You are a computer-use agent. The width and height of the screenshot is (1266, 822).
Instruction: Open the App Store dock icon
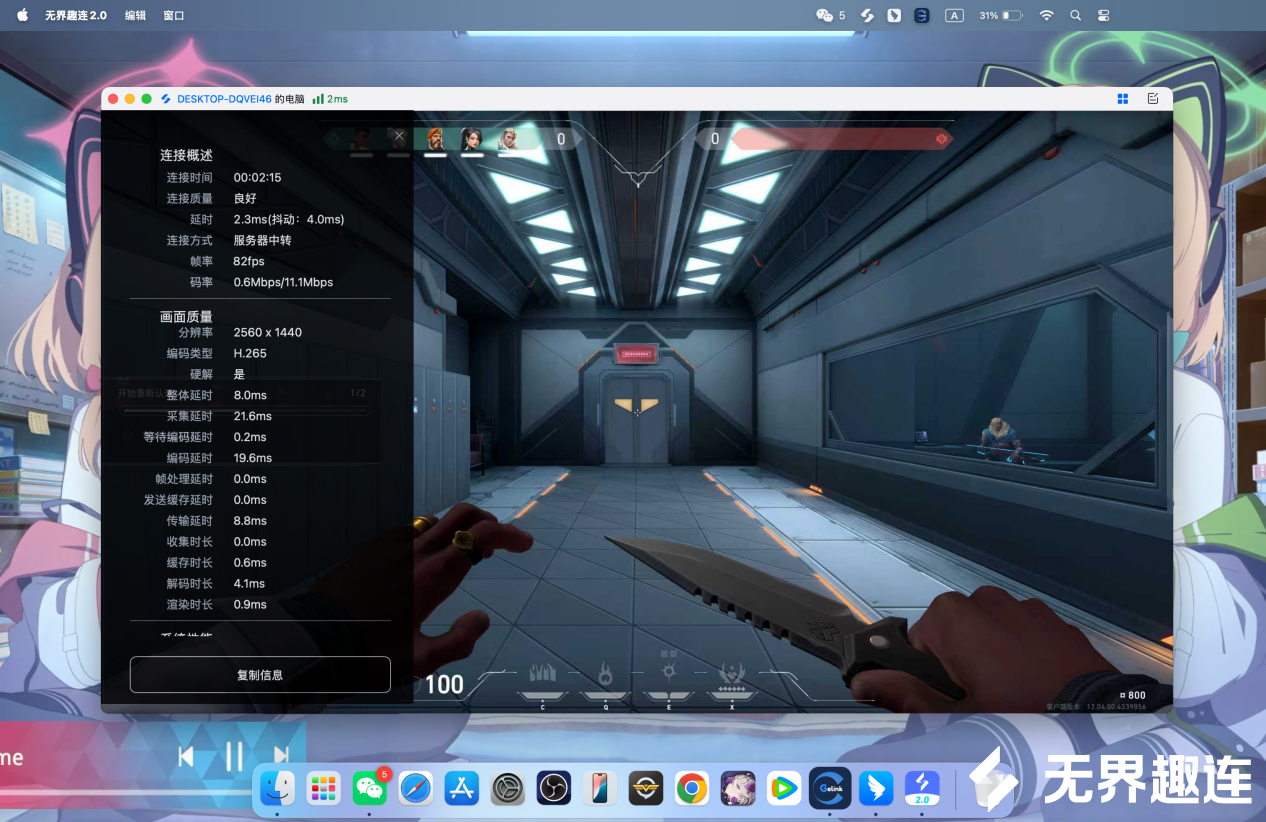462,789
